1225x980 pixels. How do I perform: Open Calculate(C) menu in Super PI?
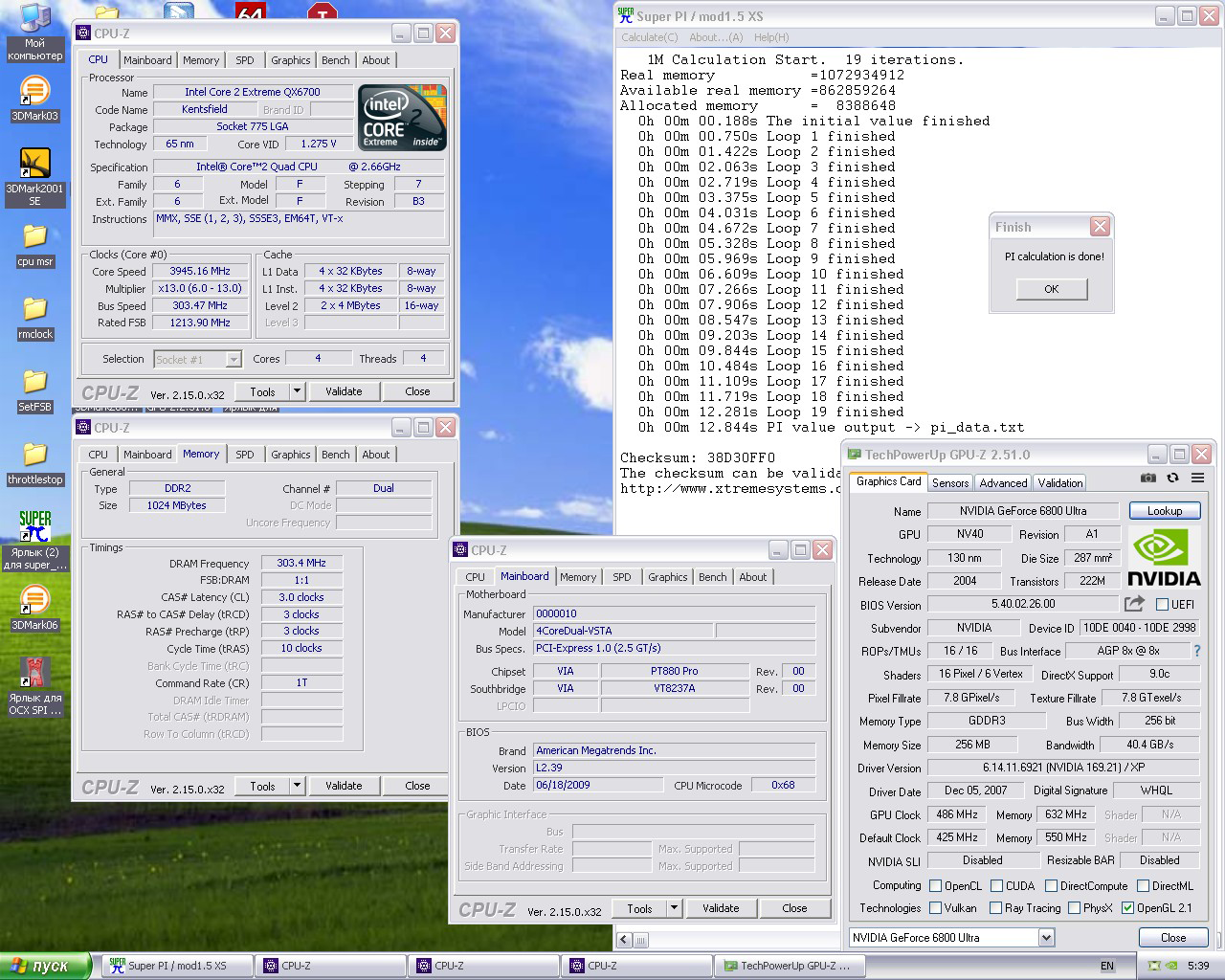click(x=649, y=37)
